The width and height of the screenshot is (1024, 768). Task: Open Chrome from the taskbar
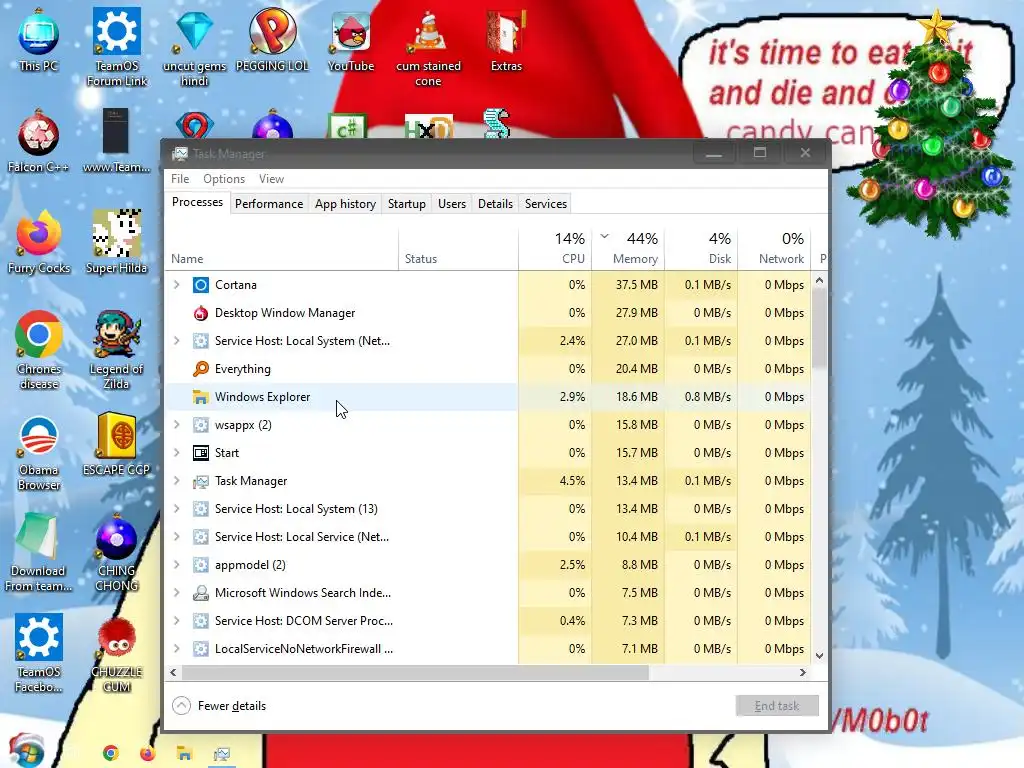[x=110, y=754]
